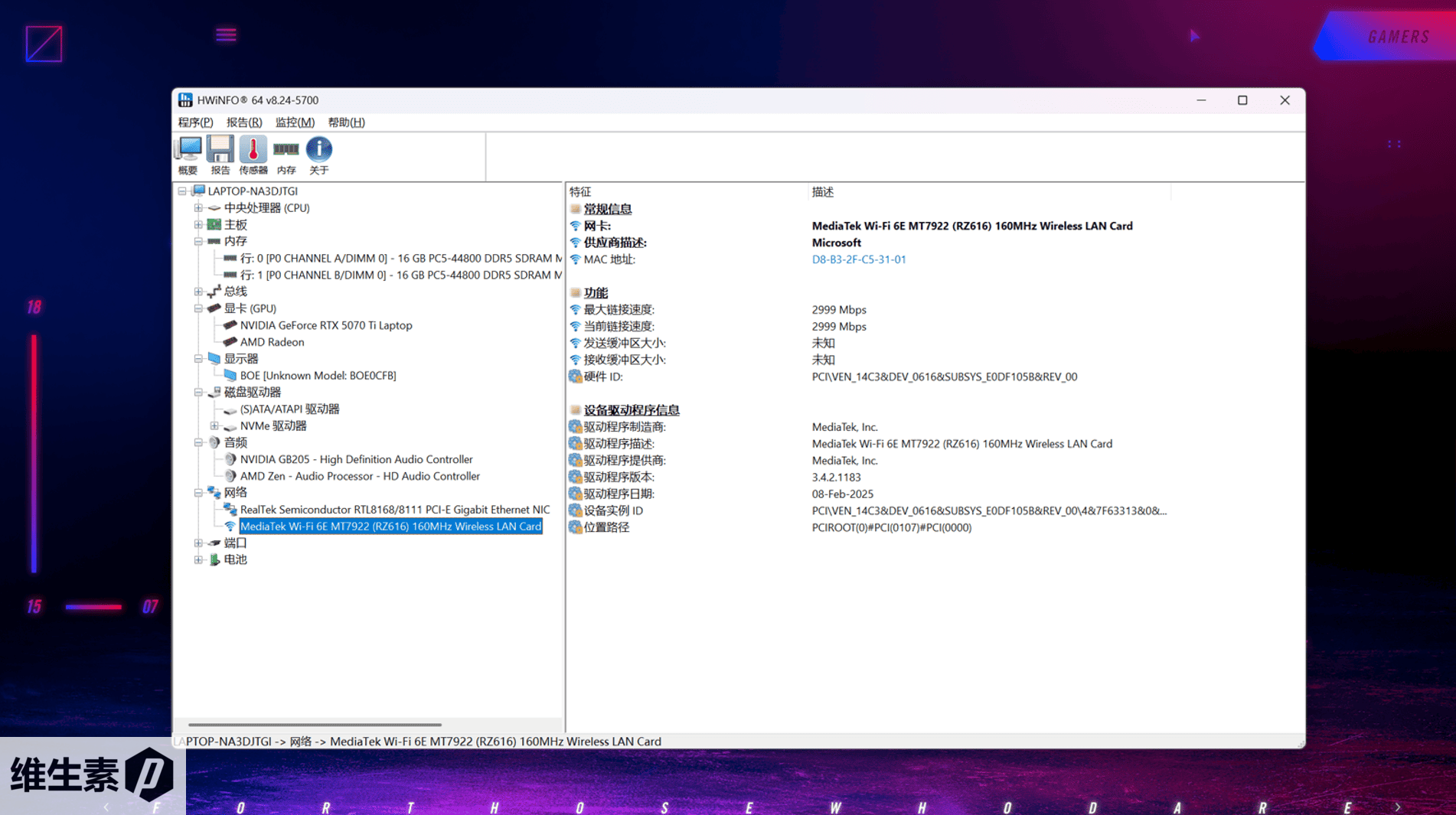Screen dimensions: 1456x815
Task: Expand the NVMe 驱动器 node
Action: pyautogui.click(x=214, y=426)
